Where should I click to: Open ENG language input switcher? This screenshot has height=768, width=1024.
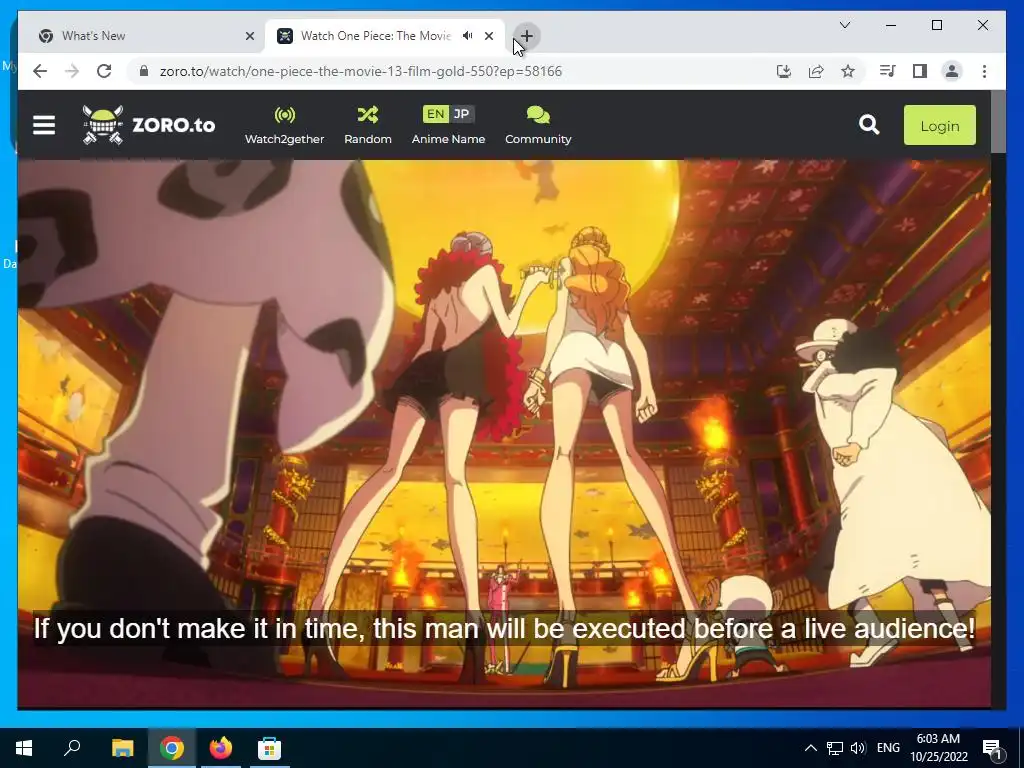point(888,748)
